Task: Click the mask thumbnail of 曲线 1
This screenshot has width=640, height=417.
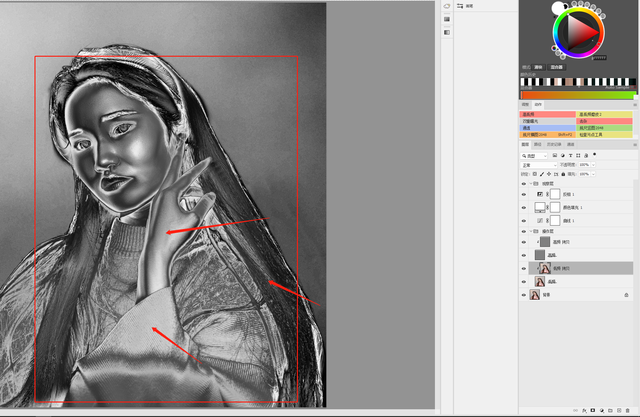Action: [x=555, y=221]
